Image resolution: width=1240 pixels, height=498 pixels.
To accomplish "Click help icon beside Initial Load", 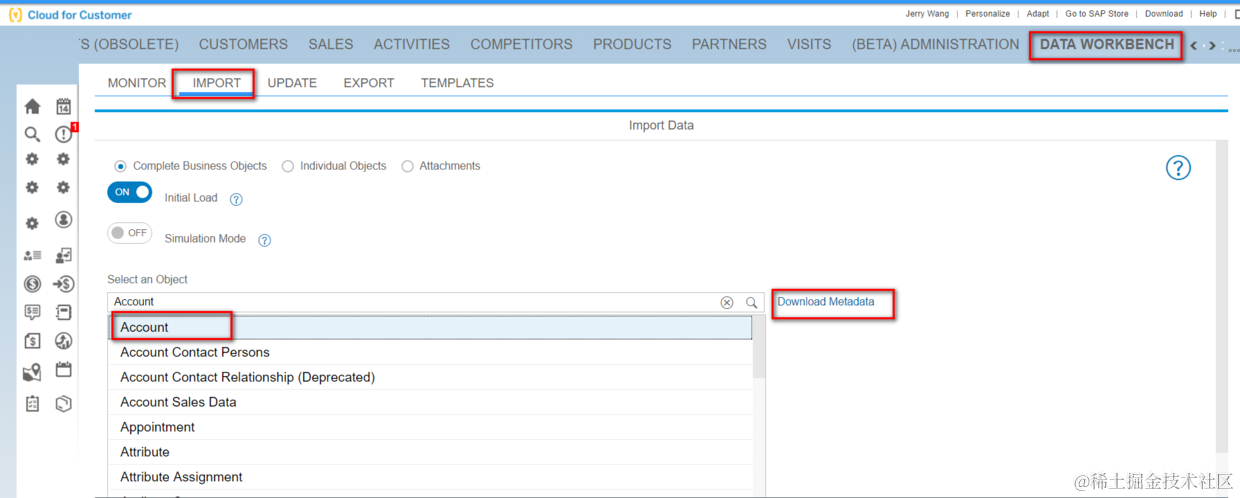I will coord(236,199).
